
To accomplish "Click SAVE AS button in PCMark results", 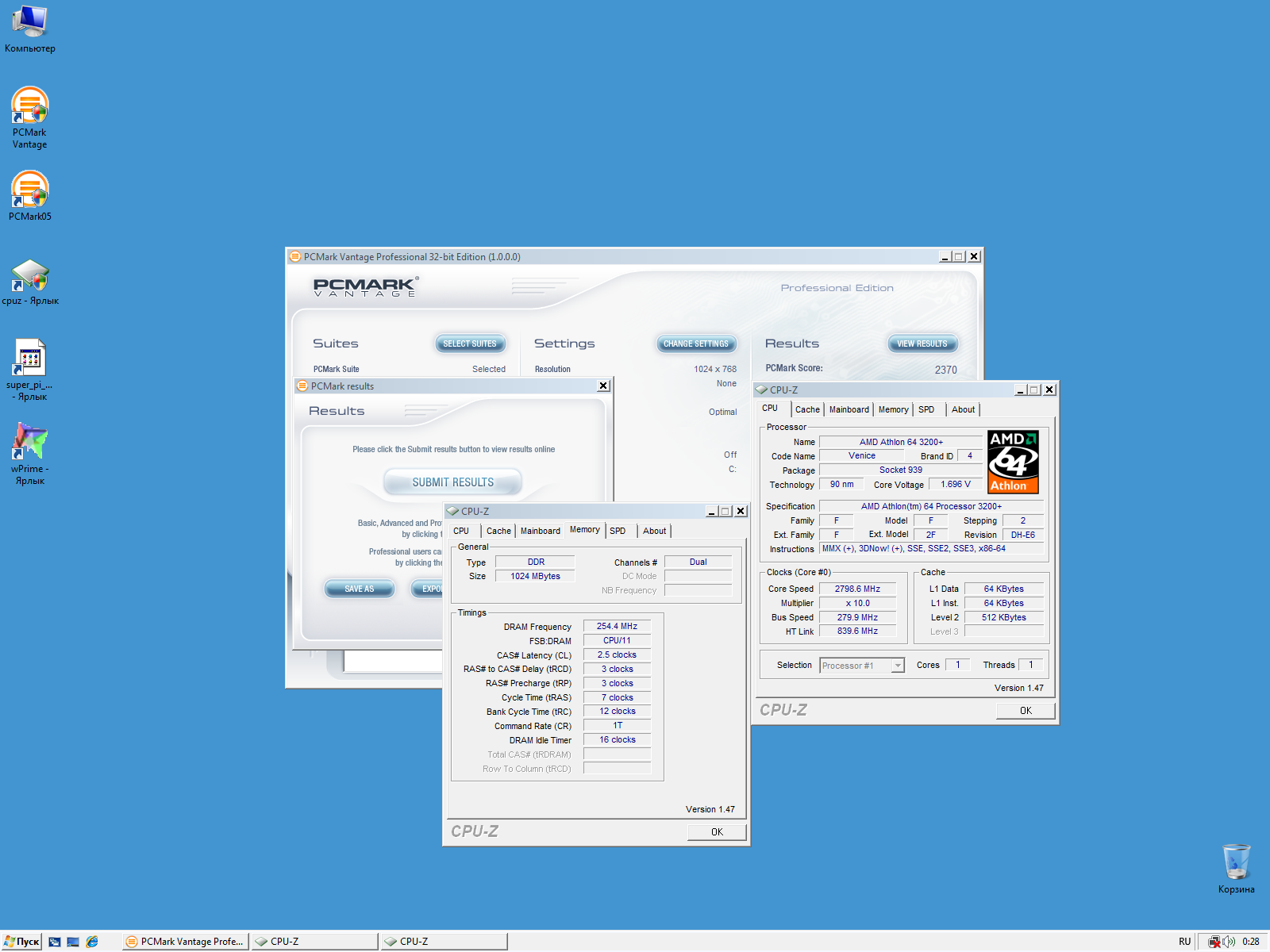I will pyautogui.click(x=360, y=589).
